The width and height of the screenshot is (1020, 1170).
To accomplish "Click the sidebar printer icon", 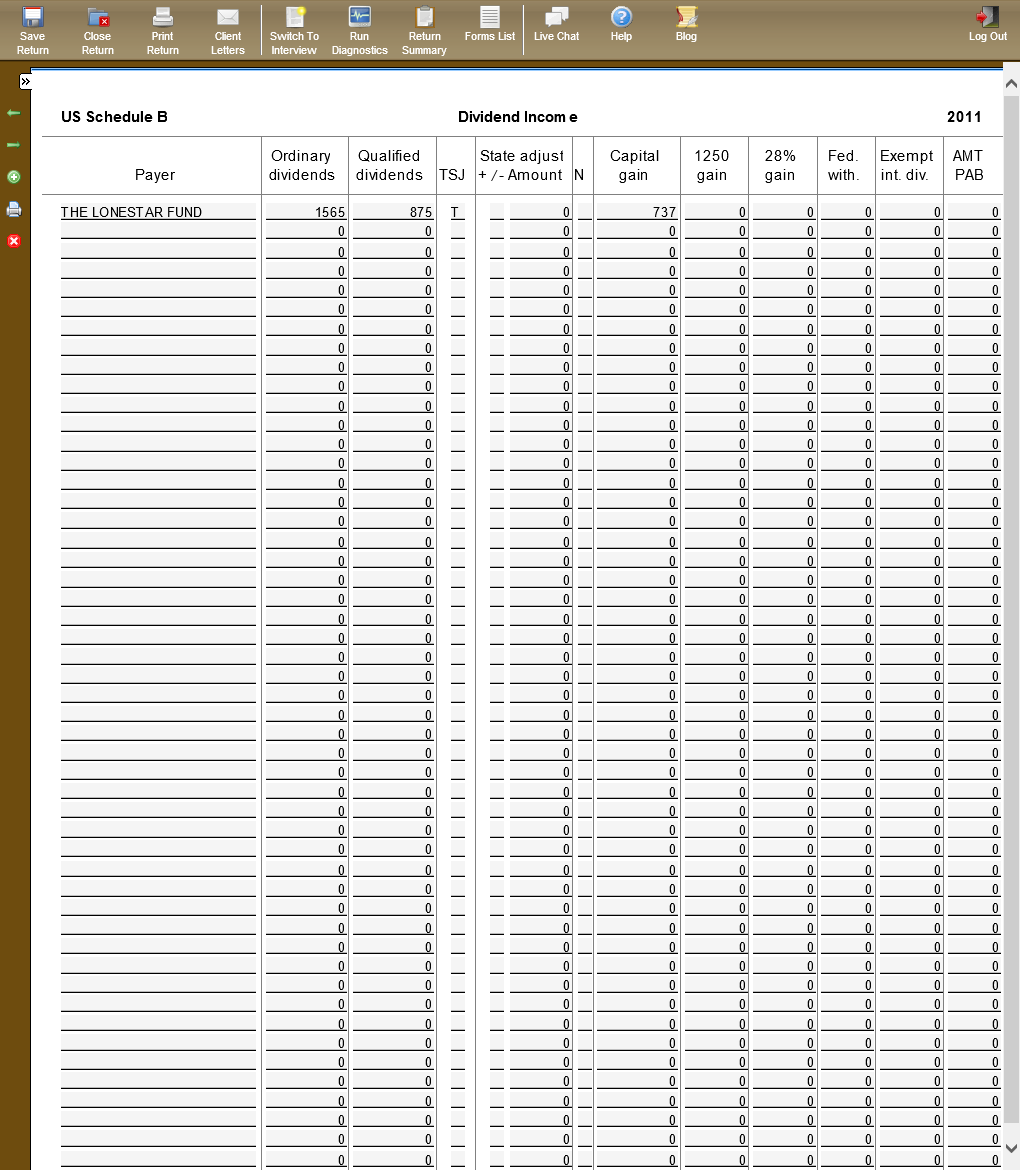I will pos(14,209).
